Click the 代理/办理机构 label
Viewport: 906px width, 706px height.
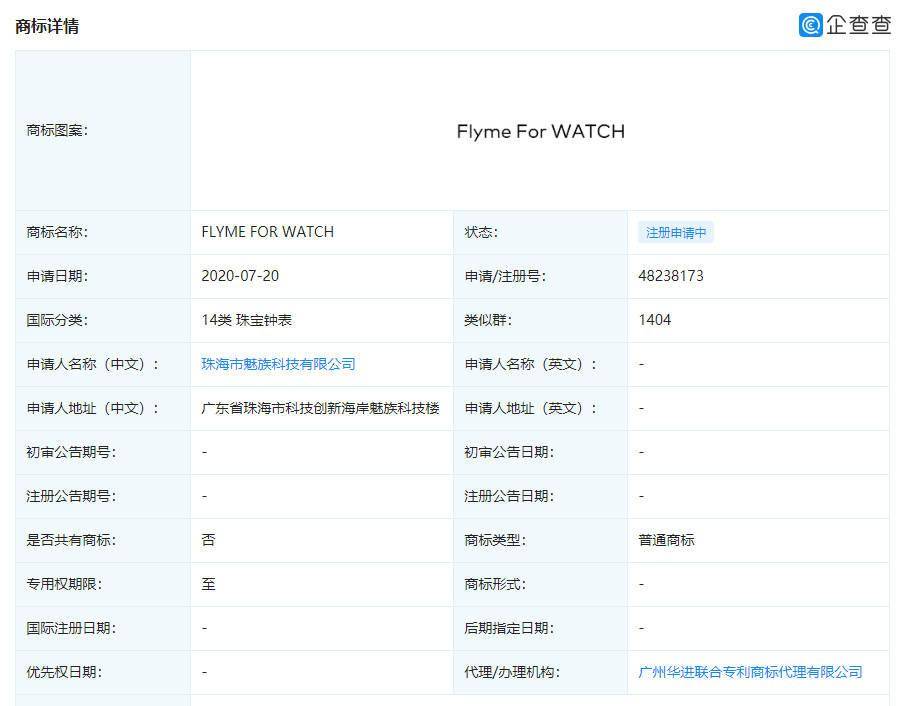pos(512,672)
